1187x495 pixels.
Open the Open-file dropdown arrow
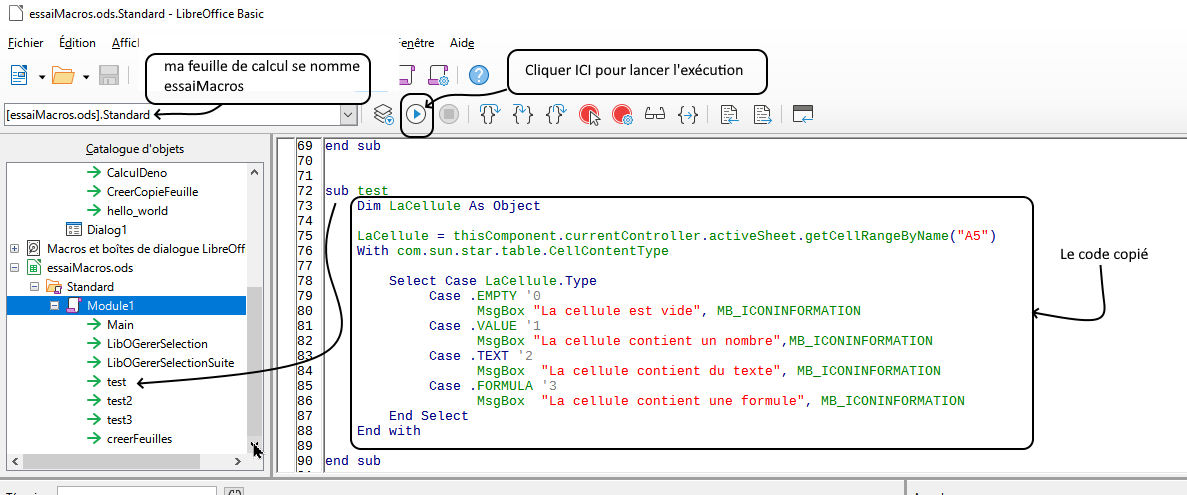pyautogui.click(x=86, y=76)
